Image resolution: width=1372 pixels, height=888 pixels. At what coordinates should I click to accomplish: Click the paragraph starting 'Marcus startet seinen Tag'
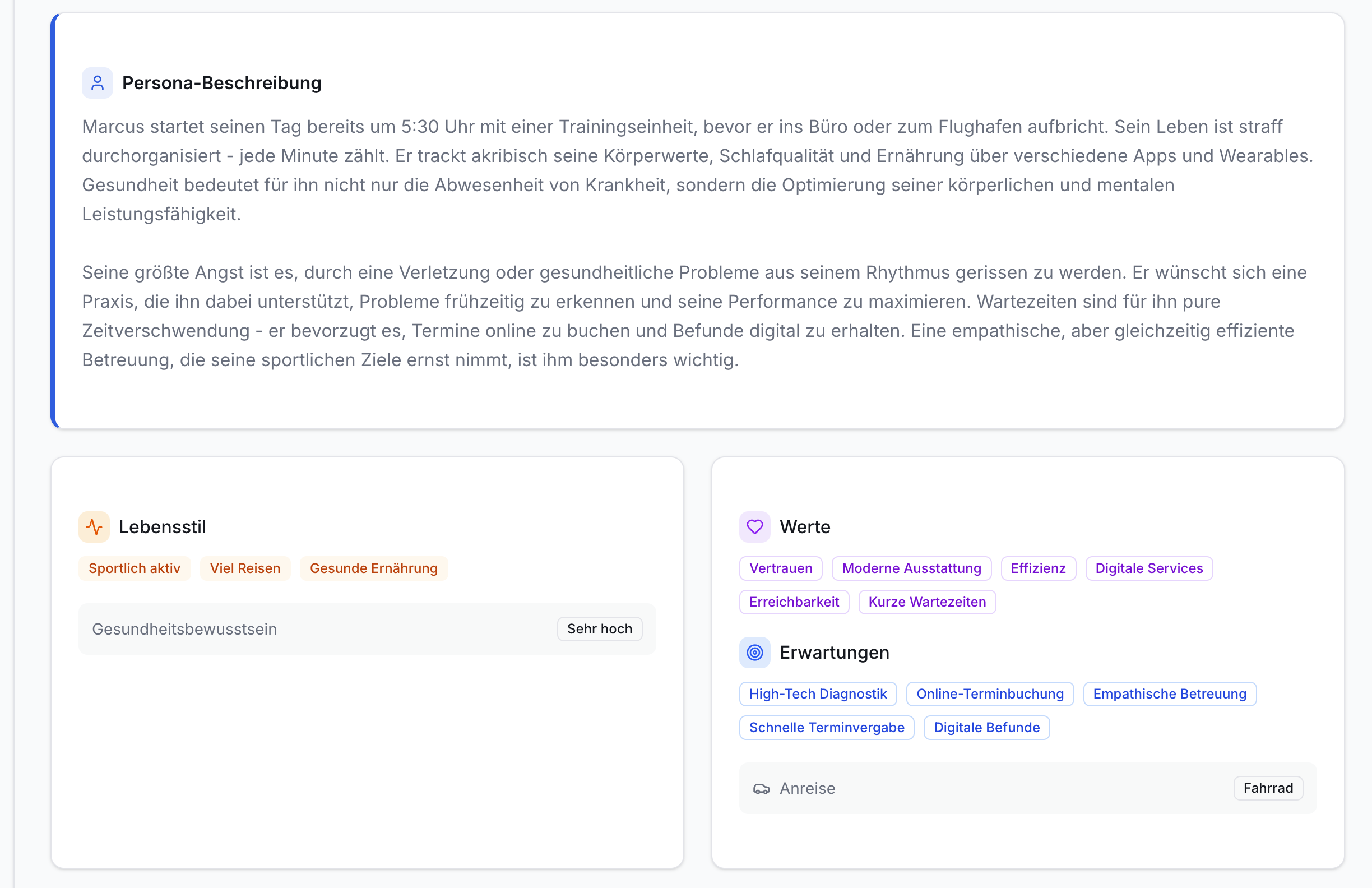[698, 170]
